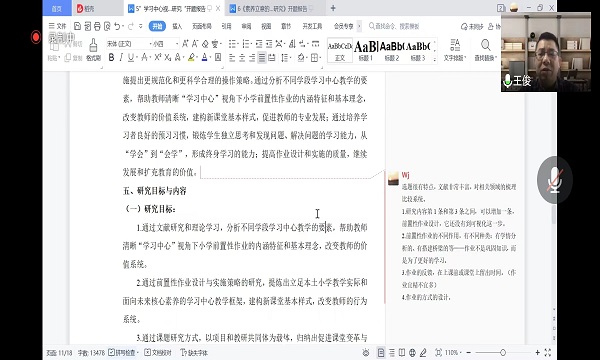This screenshot has height=360, width=600.
Task: Increase font size
Action: [x=185, y=44]
